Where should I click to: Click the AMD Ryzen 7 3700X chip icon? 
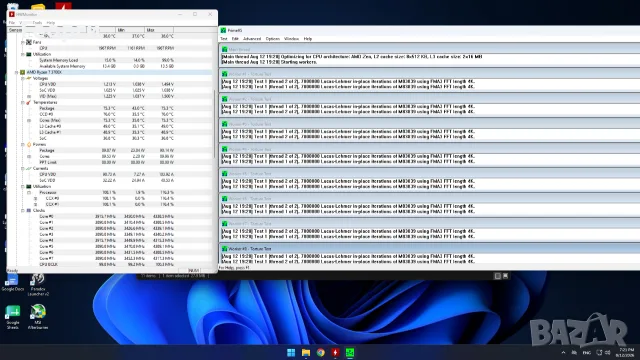22,72
